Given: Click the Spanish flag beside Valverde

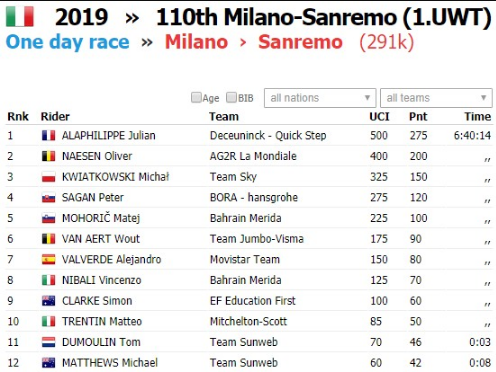Looking at the screenshot, I should (x=48, y=259).
